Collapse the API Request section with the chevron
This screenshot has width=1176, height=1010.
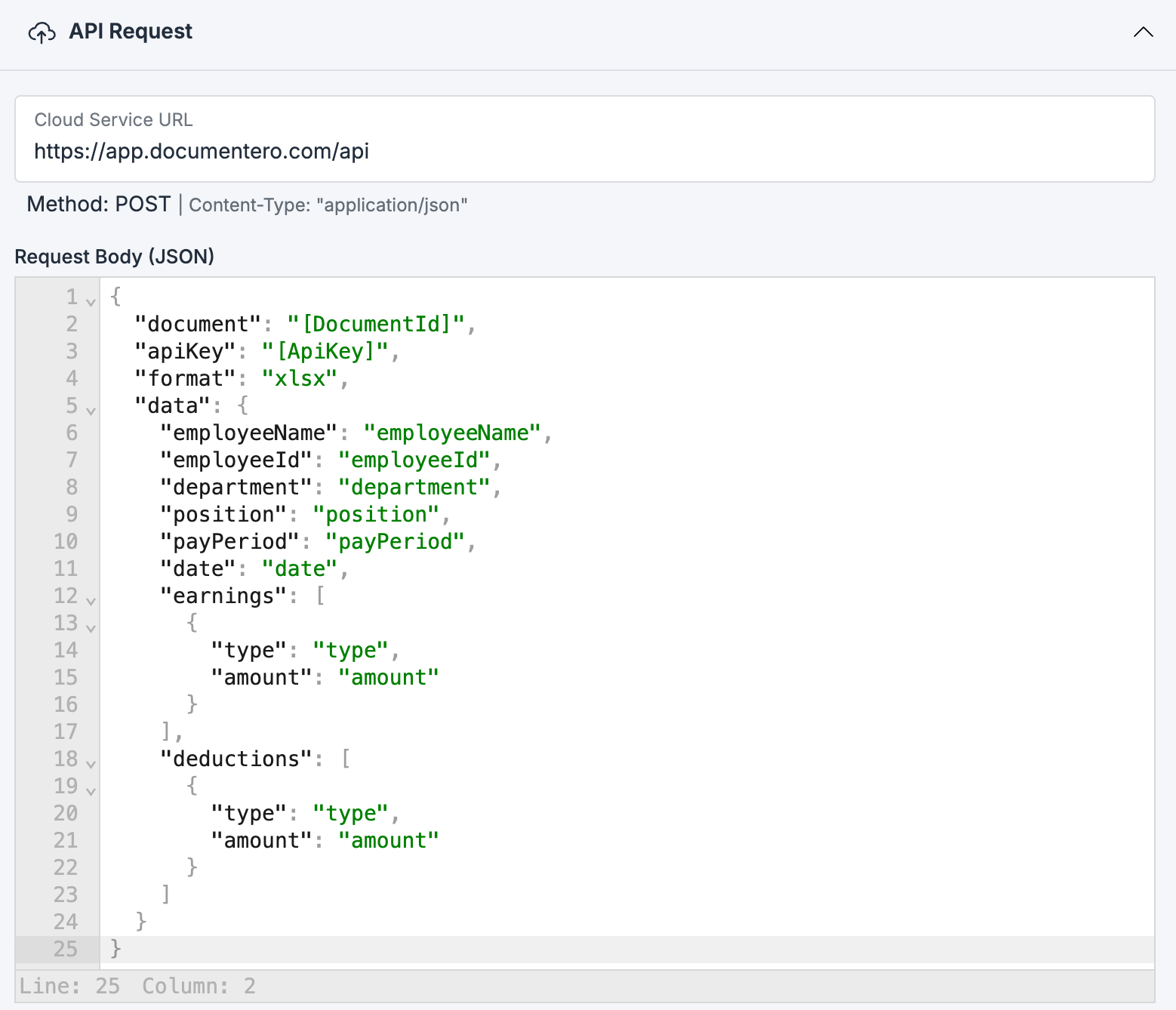pos(1143,32)
